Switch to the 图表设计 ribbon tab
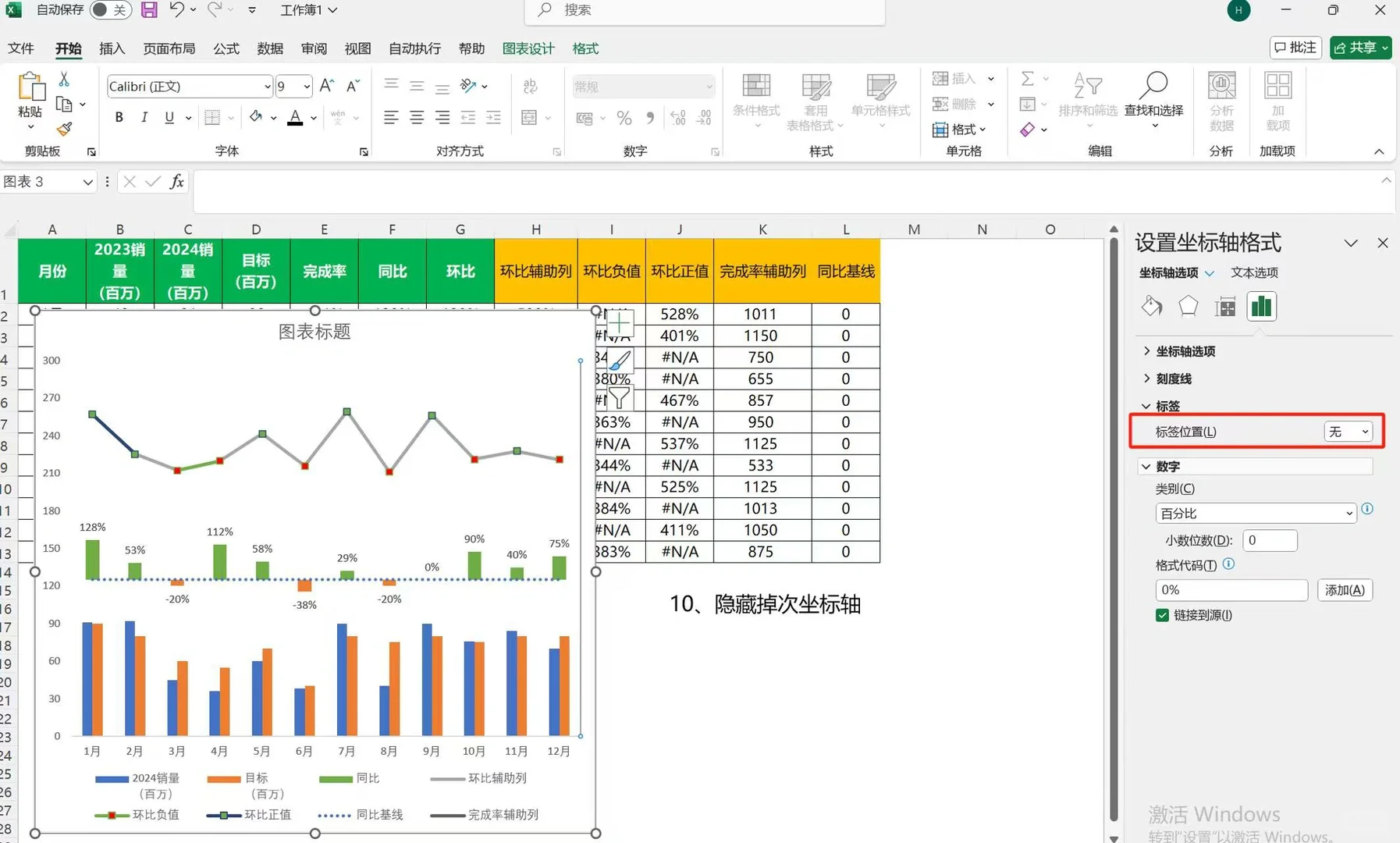The image size is (1400, 843). tap(528, 48)
